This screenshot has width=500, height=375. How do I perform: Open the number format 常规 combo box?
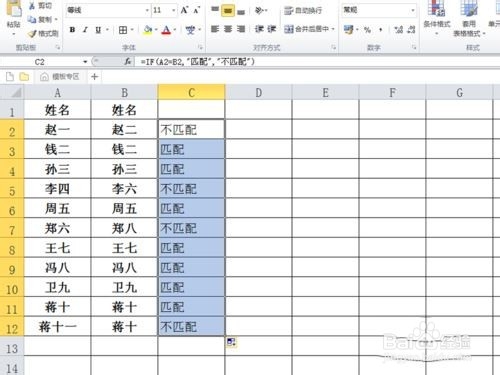pyautogui.click(x=379, y=10)
